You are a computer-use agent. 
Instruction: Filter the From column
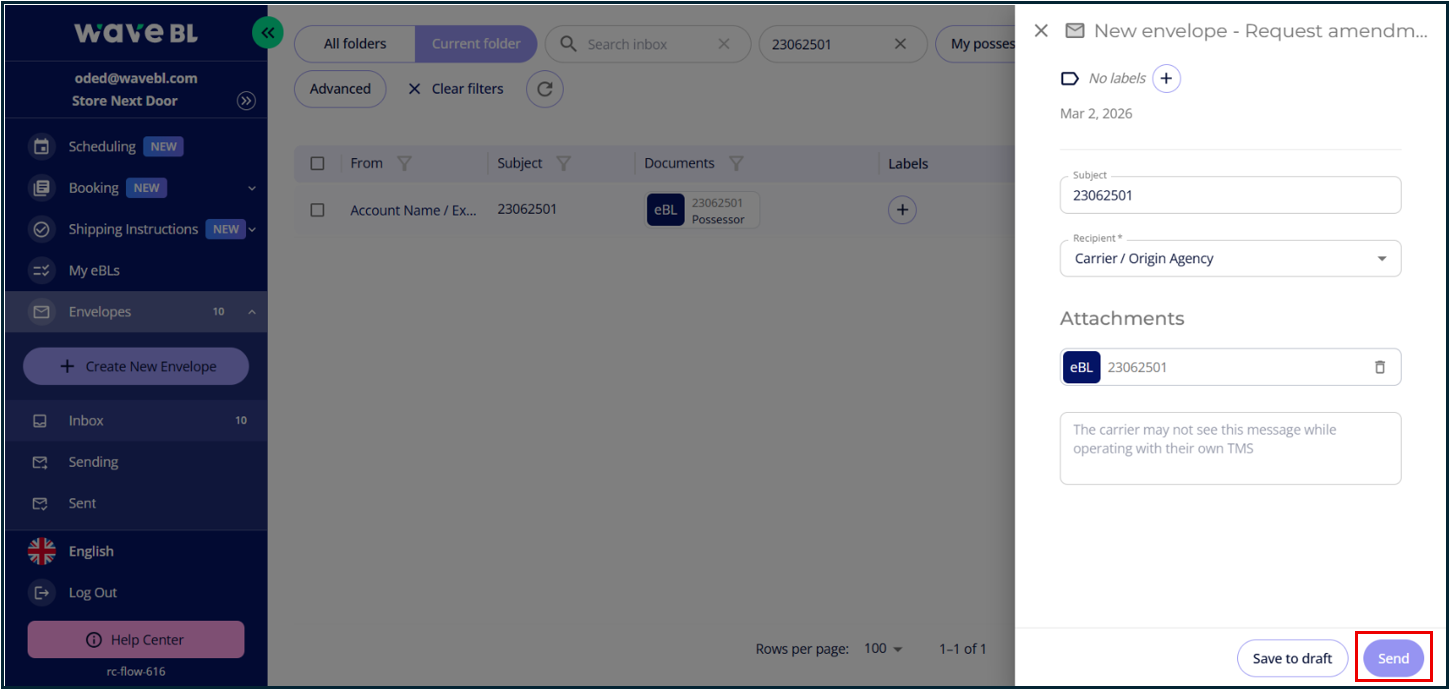coord(404,163)
